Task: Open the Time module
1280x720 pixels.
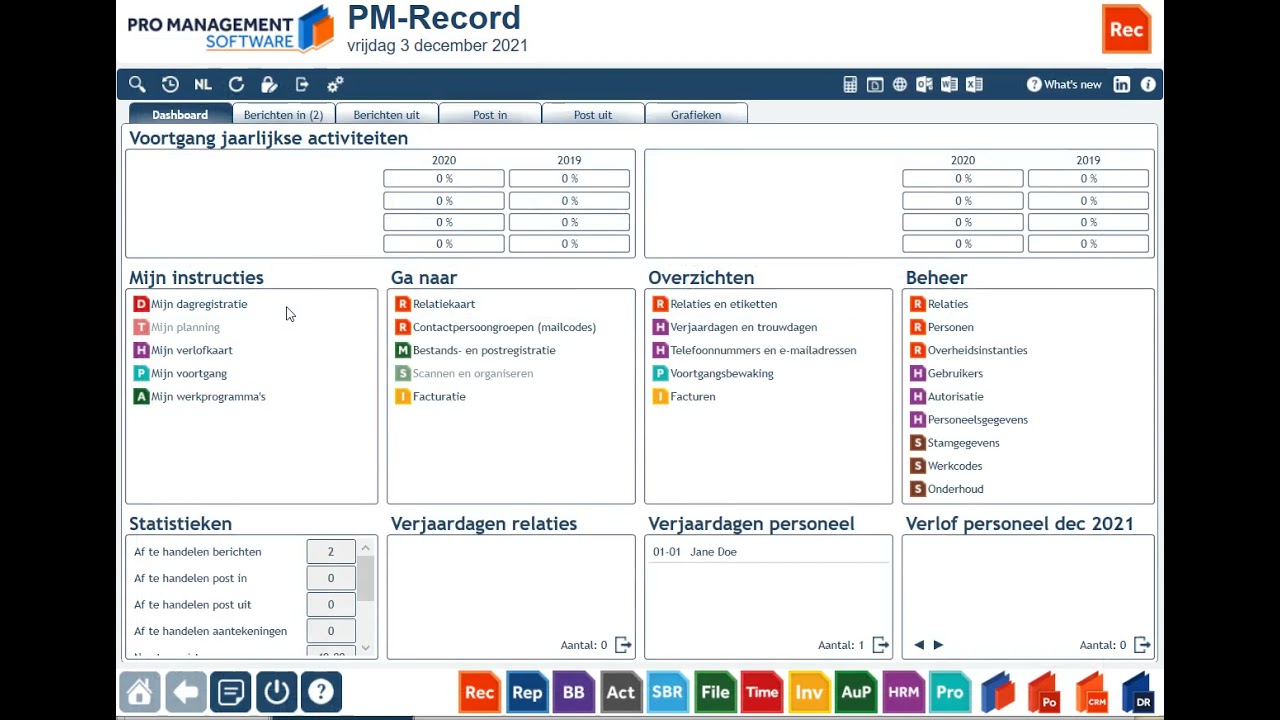Action: click(762, 692)
